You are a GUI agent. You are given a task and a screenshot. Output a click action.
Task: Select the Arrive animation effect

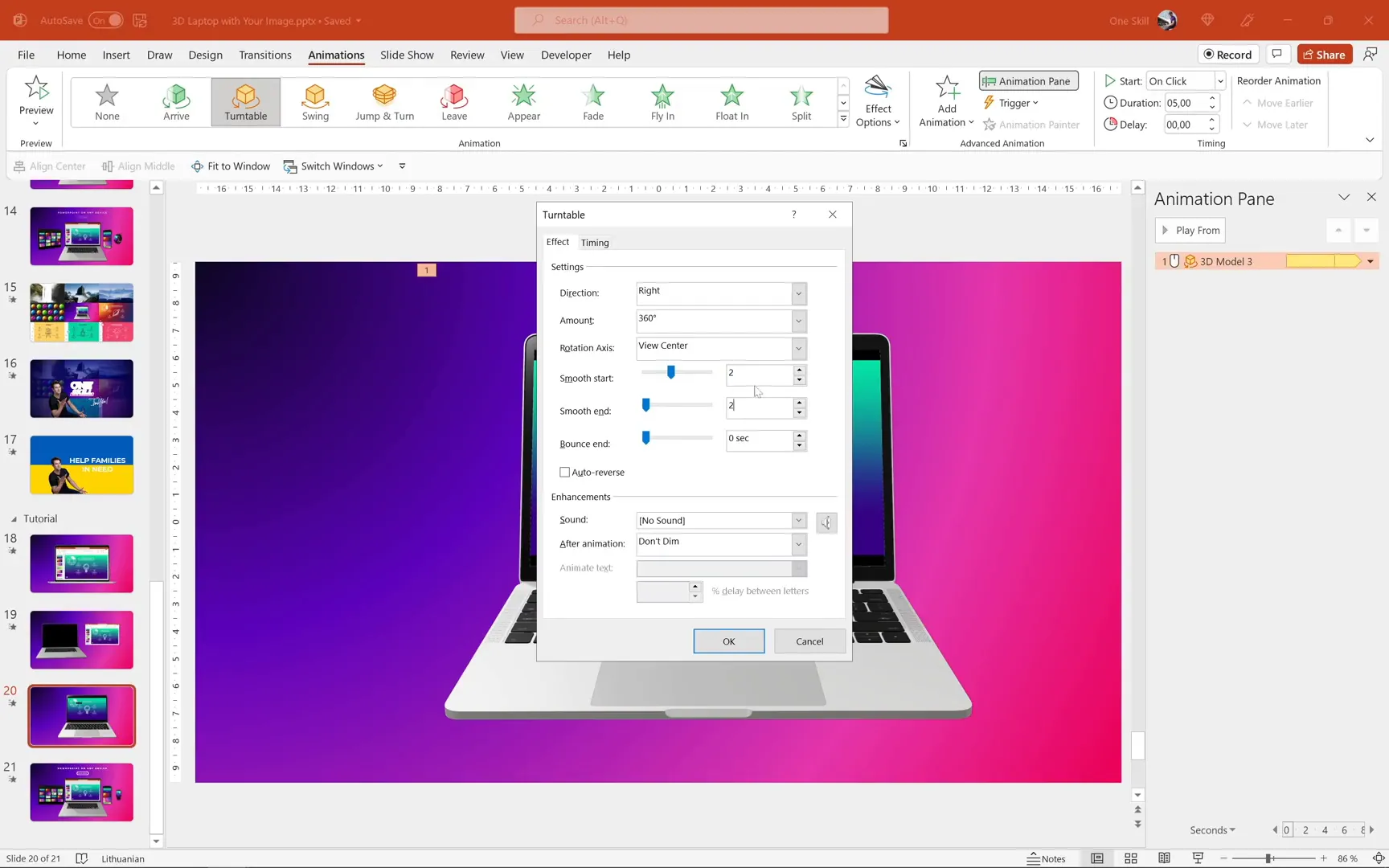click(176, 102)
